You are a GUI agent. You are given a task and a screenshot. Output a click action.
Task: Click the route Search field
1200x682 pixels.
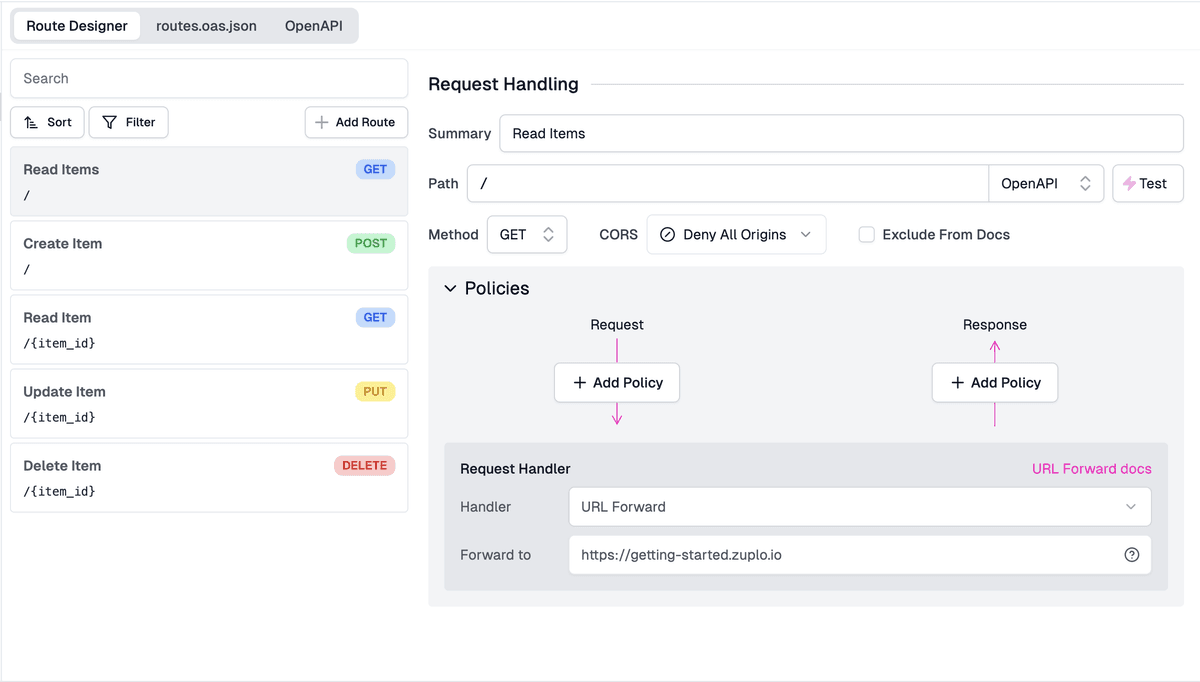pyautogui.click(x=209, y=78)
